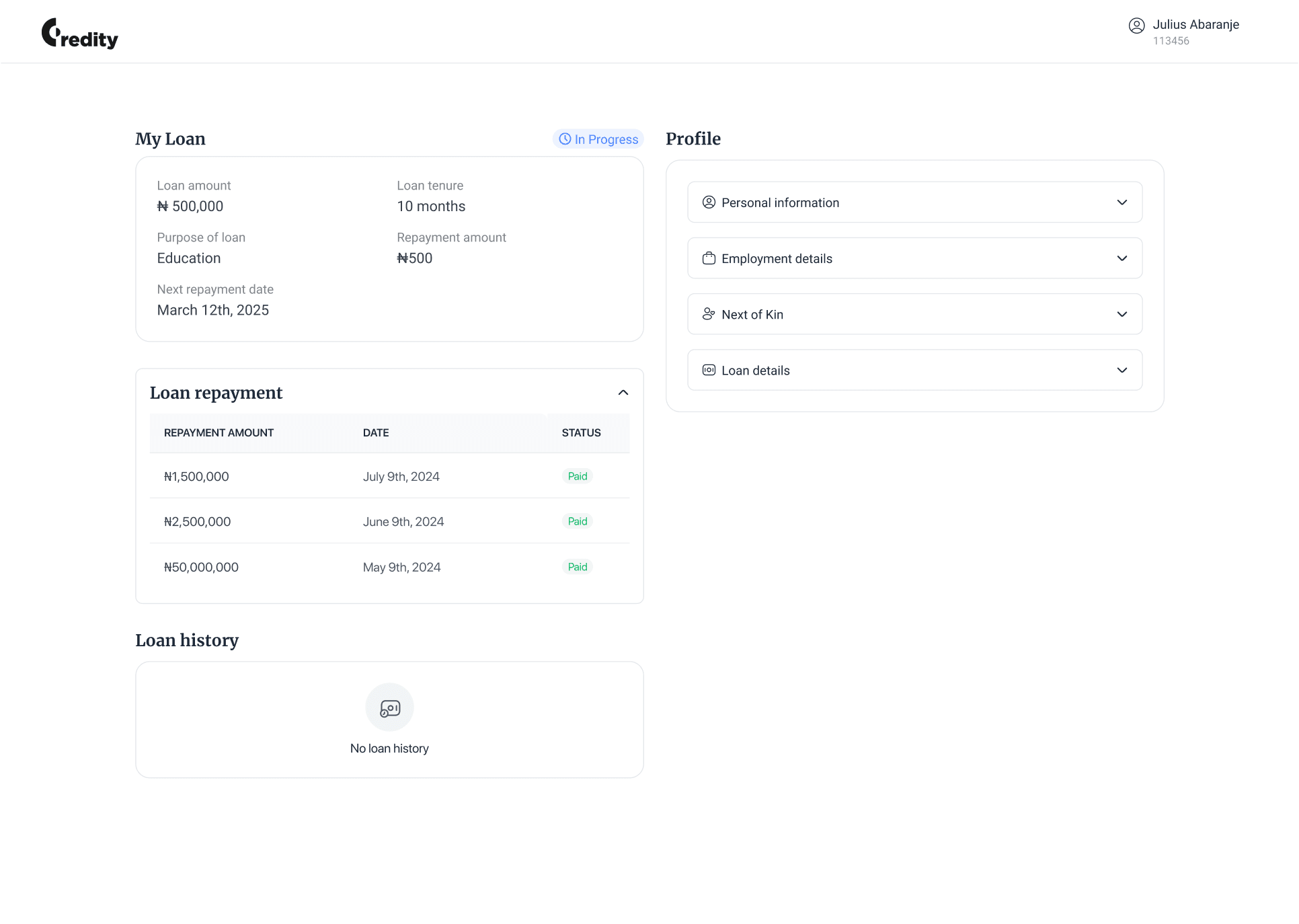Open Julius Abaranje account name

click(1195, 25)
